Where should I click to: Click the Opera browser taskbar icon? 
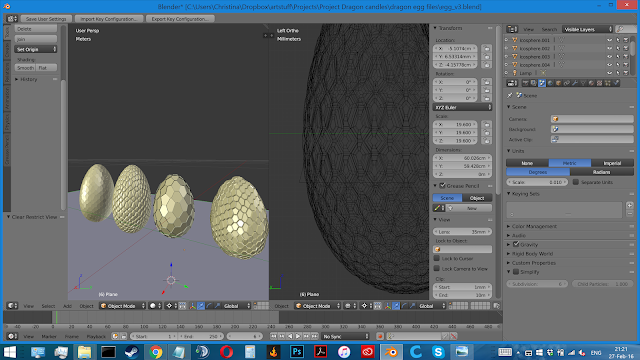coord(226,351)
